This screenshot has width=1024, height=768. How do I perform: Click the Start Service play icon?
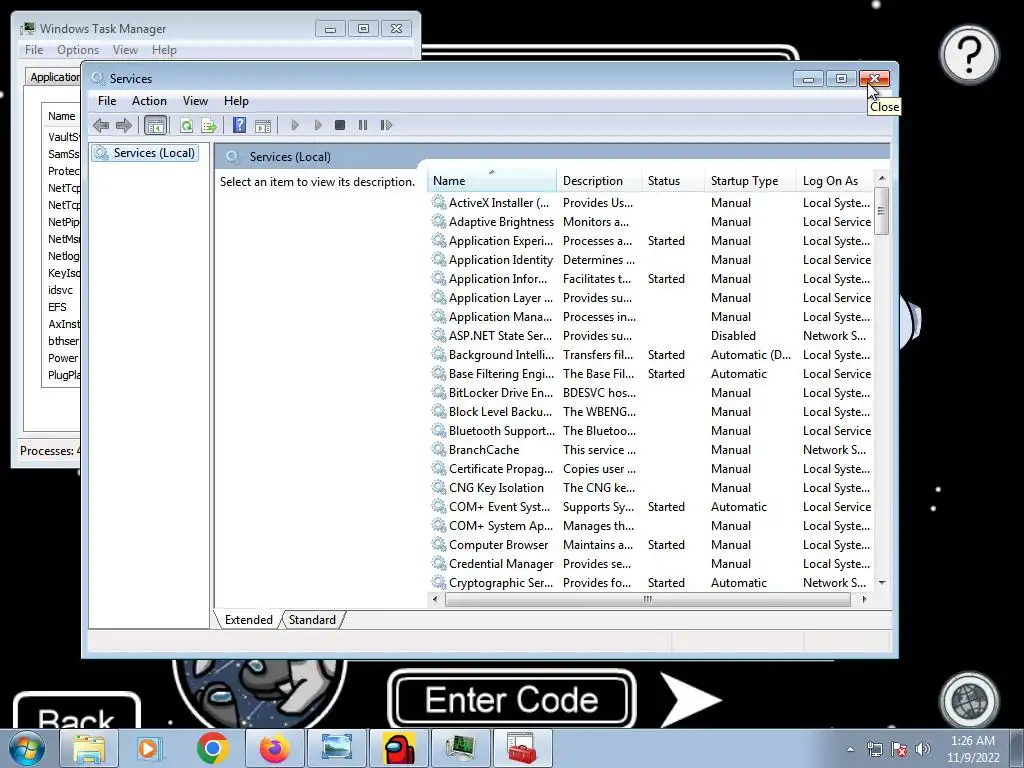point(295,125)
